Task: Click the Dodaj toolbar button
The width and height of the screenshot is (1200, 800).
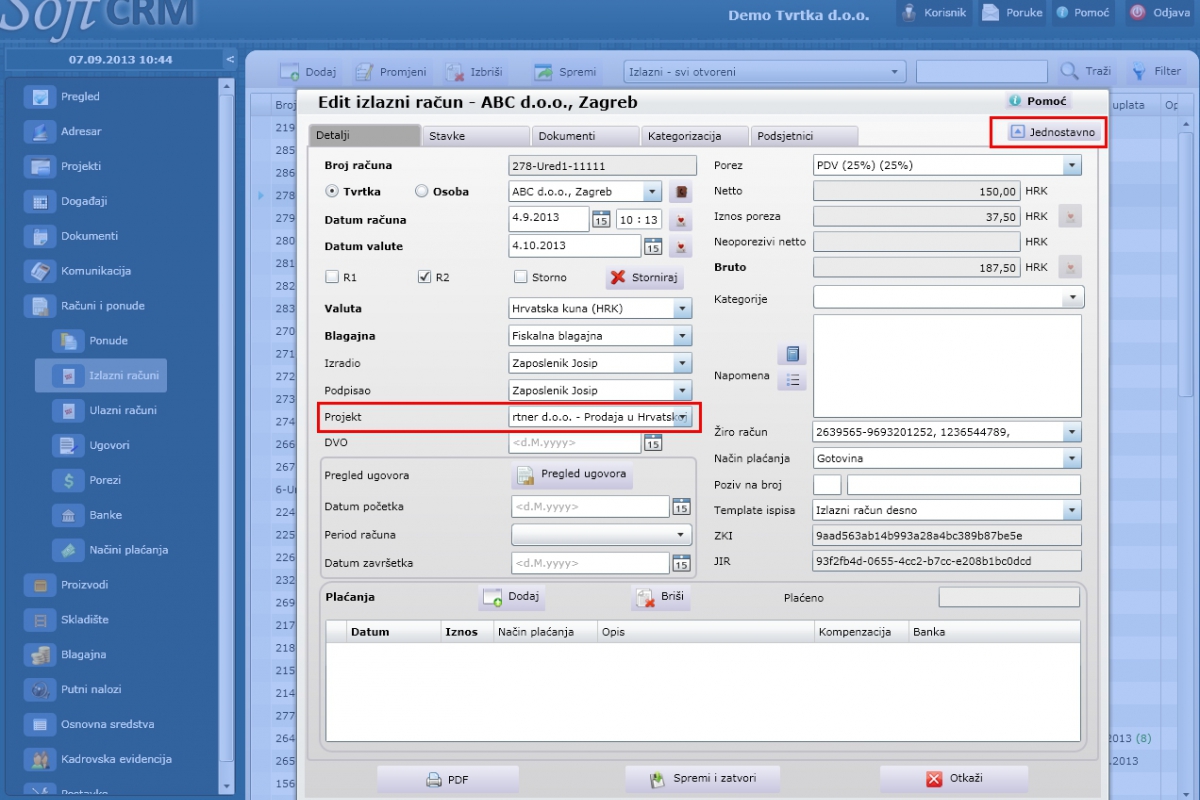Action: (308, 72)
